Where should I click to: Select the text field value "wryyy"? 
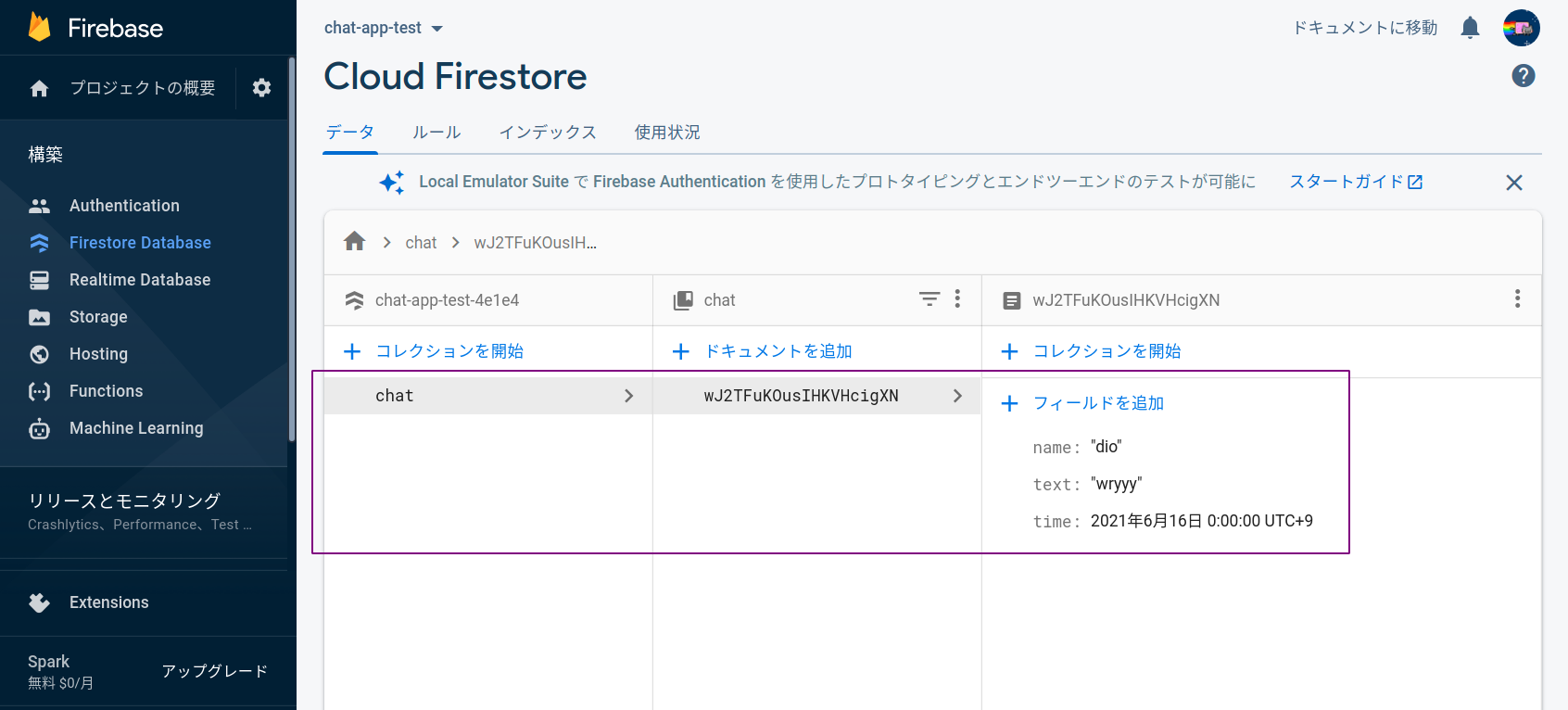coord(1116,484)
